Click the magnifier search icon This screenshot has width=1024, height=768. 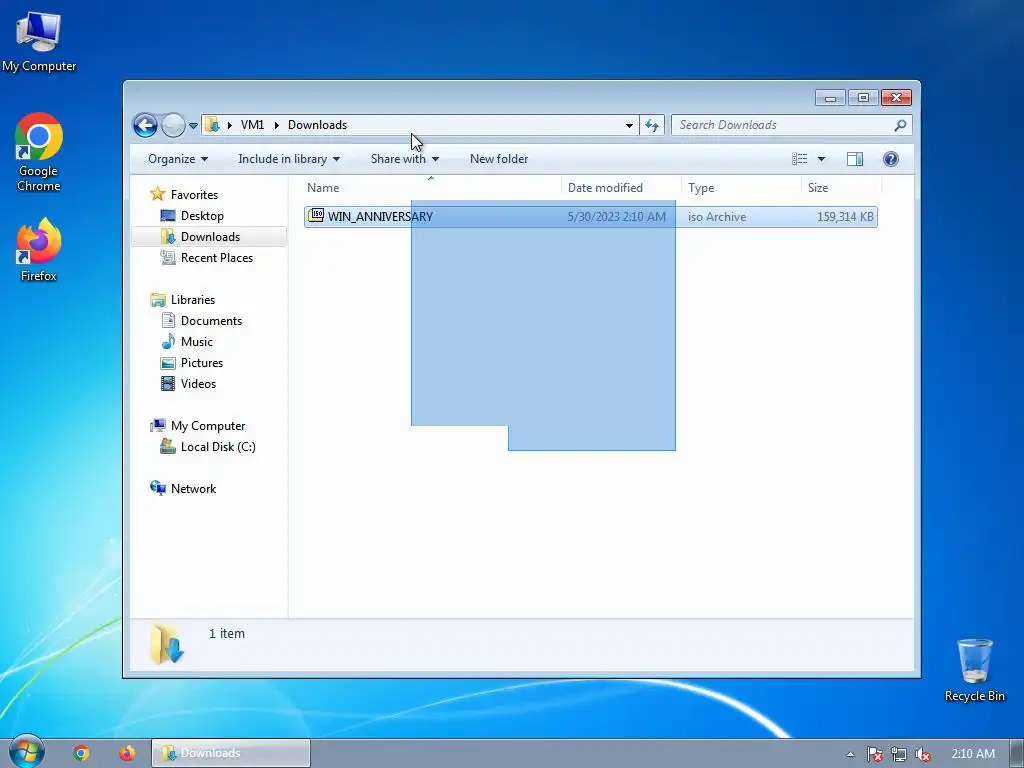[x=900, y=125]
